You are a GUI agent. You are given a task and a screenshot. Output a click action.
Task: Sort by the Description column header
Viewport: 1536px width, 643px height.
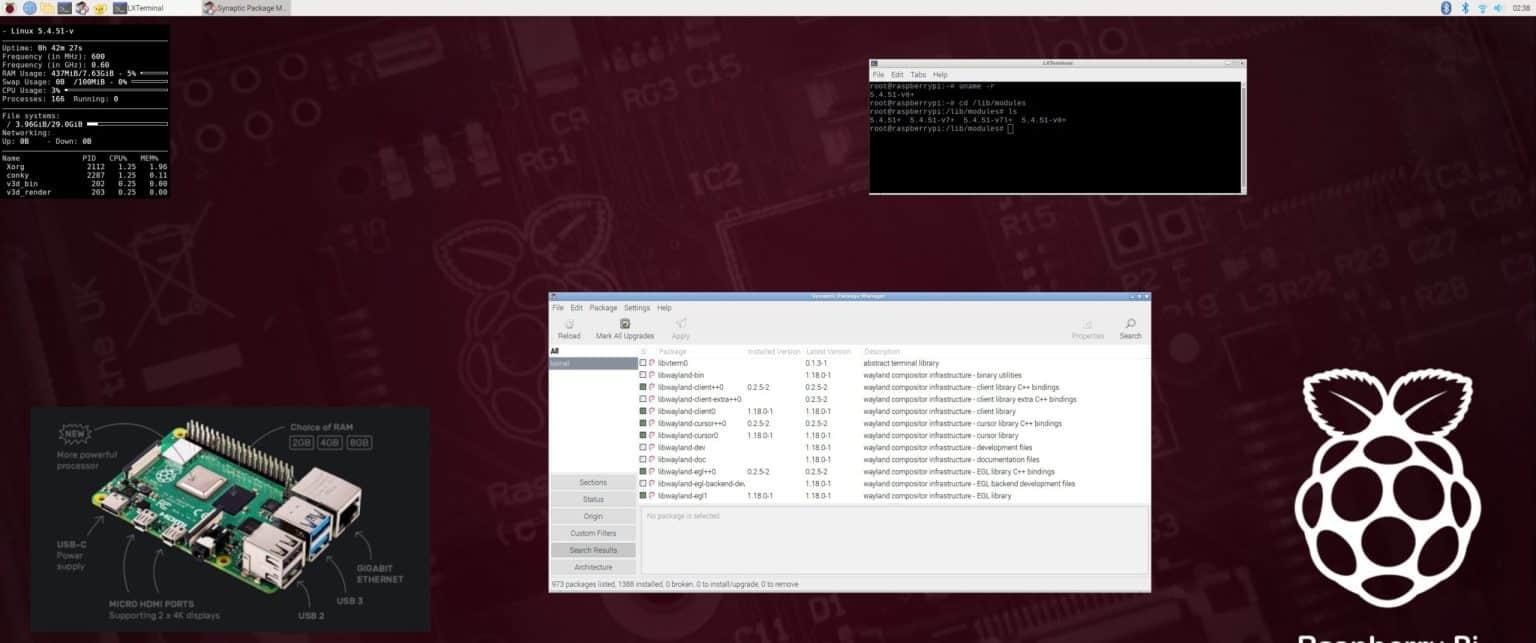tap(882, 352)
